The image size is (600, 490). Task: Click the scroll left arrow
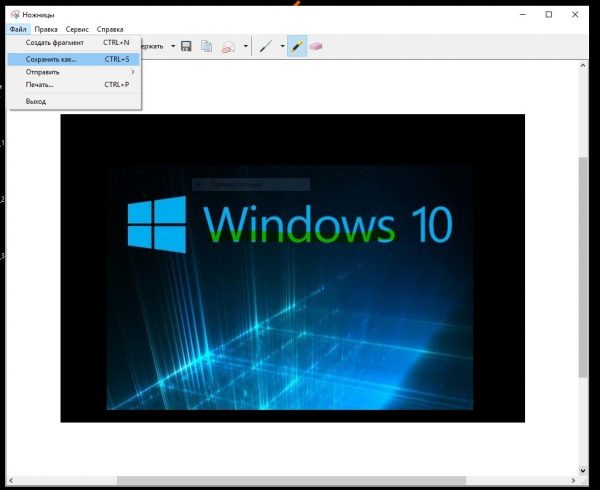11,480
